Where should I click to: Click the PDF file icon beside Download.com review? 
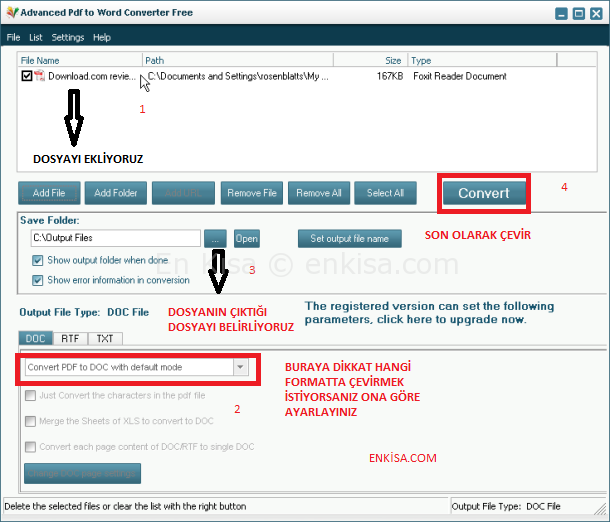click(40, 75)
